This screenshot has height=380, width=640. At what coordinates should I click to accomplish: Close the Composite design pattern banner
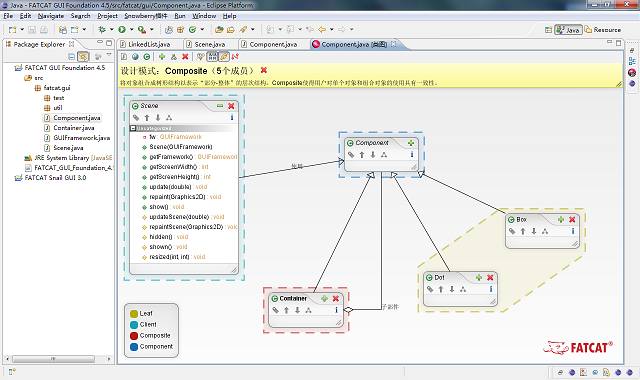(264, 70)
